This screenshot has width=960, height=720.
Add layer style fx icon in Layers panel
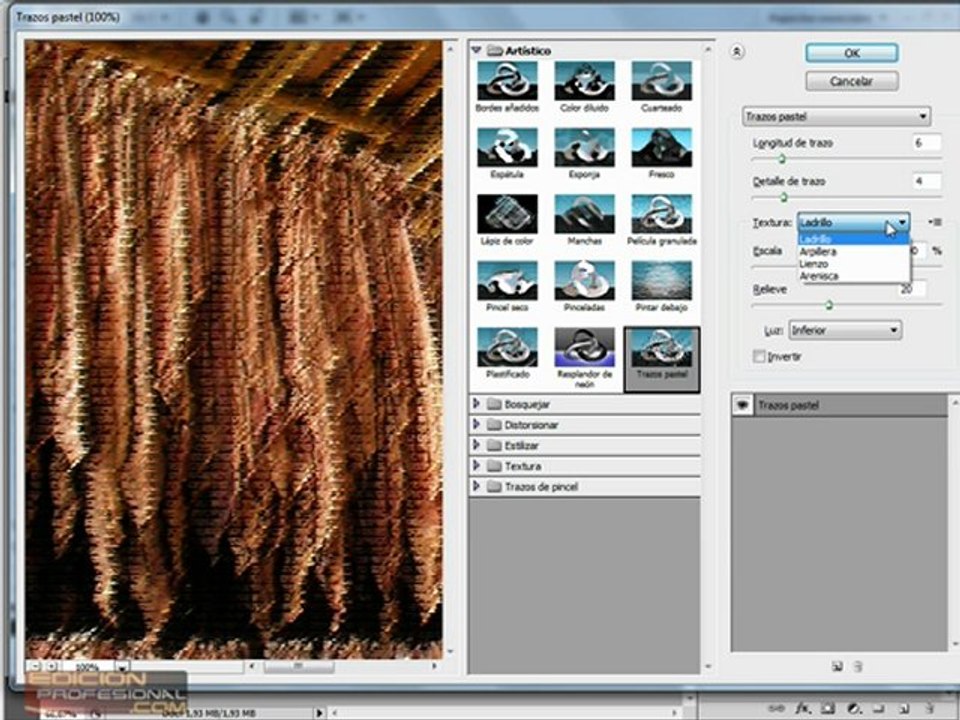(x=803, y=708)
